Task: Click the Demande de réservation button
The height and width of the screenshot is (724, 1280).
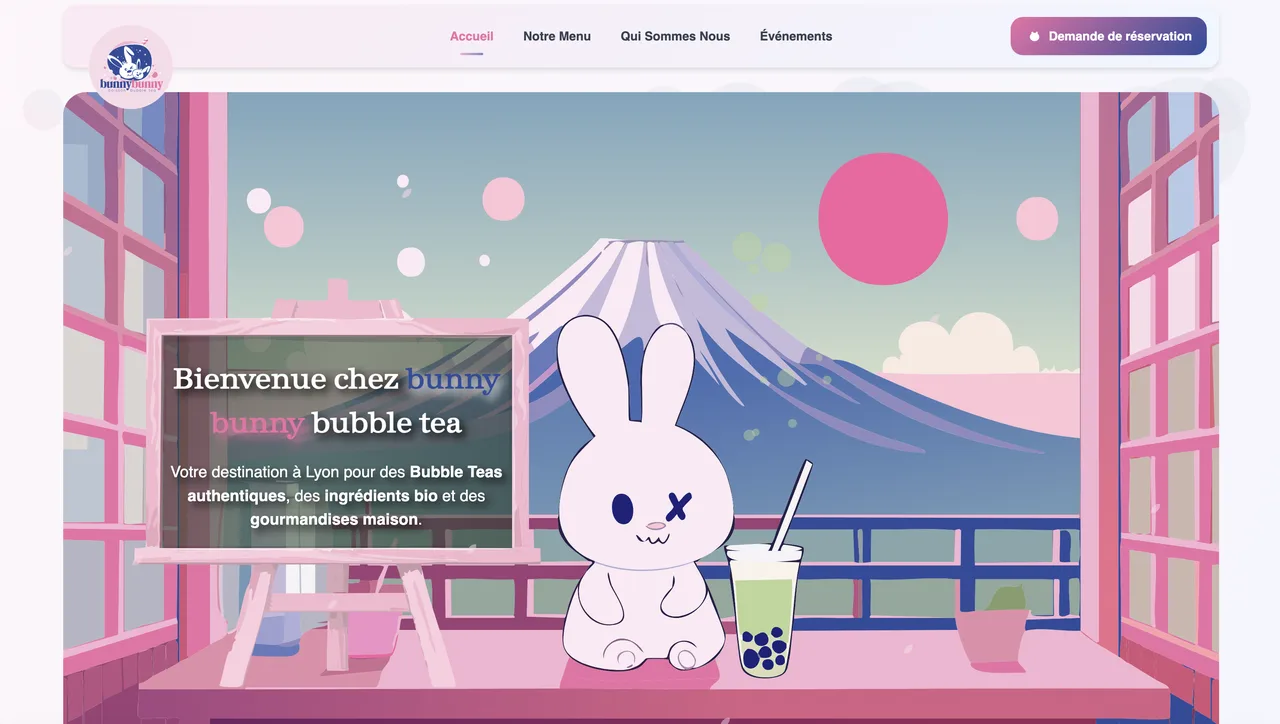Action: [1109, 36]
